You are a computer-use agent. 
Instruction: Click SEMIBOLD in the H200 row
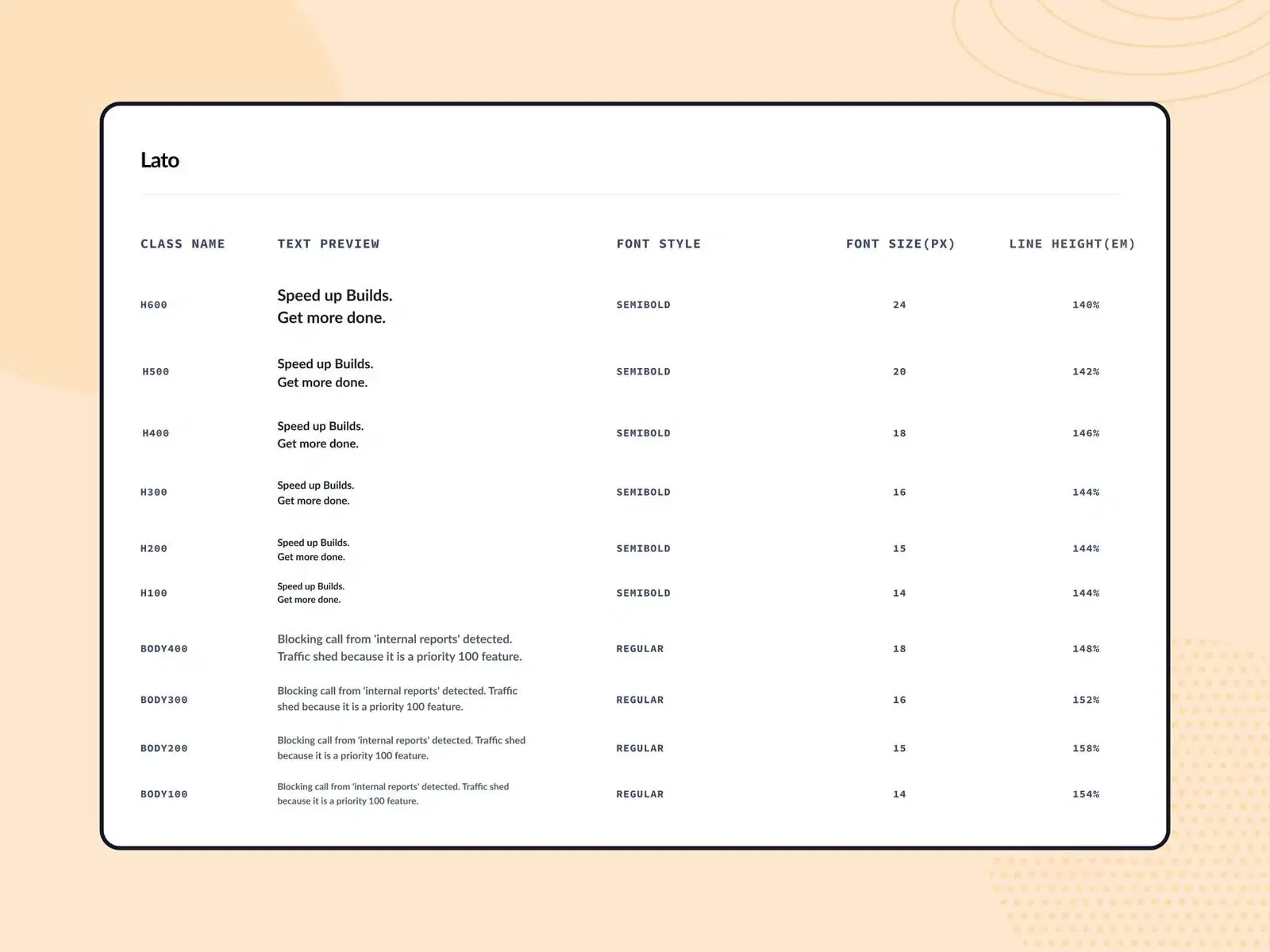(x=644, y=548)
